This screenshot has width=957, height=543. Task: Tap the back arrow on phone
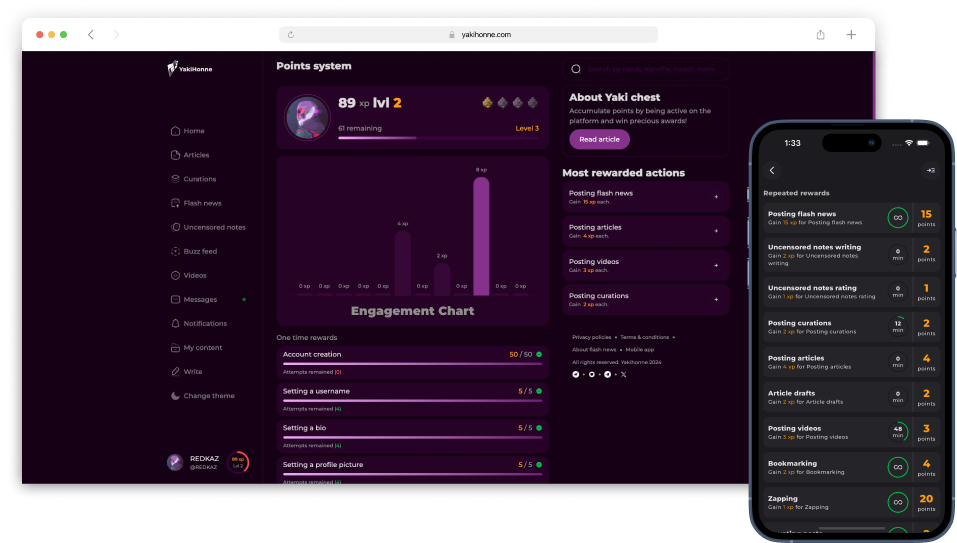(x=772, y=170)
